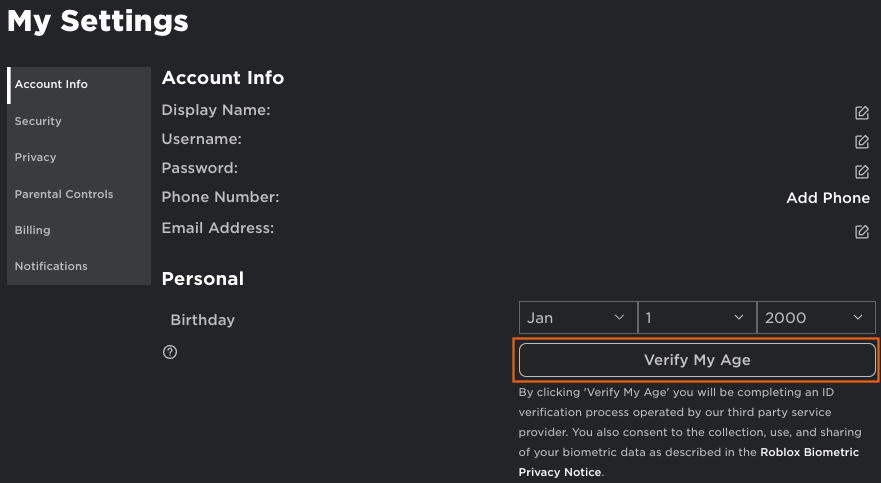Viewport: 881px width, 483px height.
Task: Click the Username edit pencil icon
Action: pos(861,142)
